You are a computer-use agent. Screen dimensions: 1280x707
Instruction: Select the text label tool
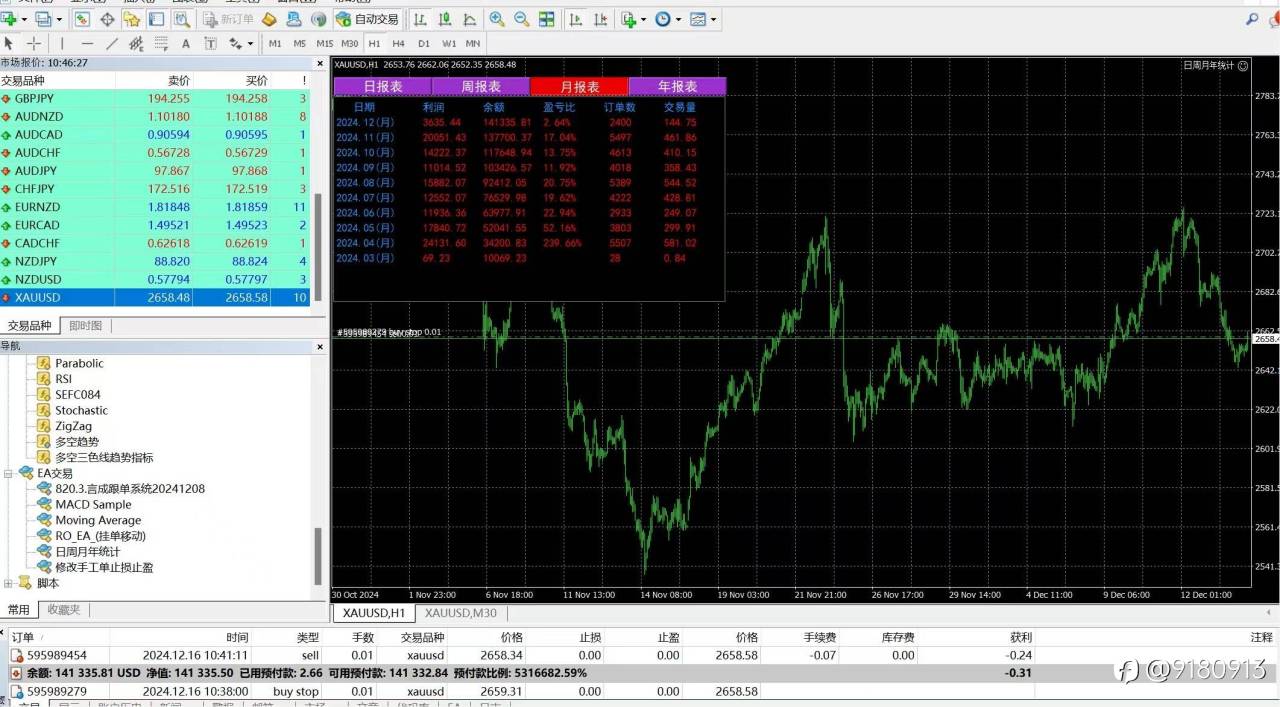pos(210,43)
